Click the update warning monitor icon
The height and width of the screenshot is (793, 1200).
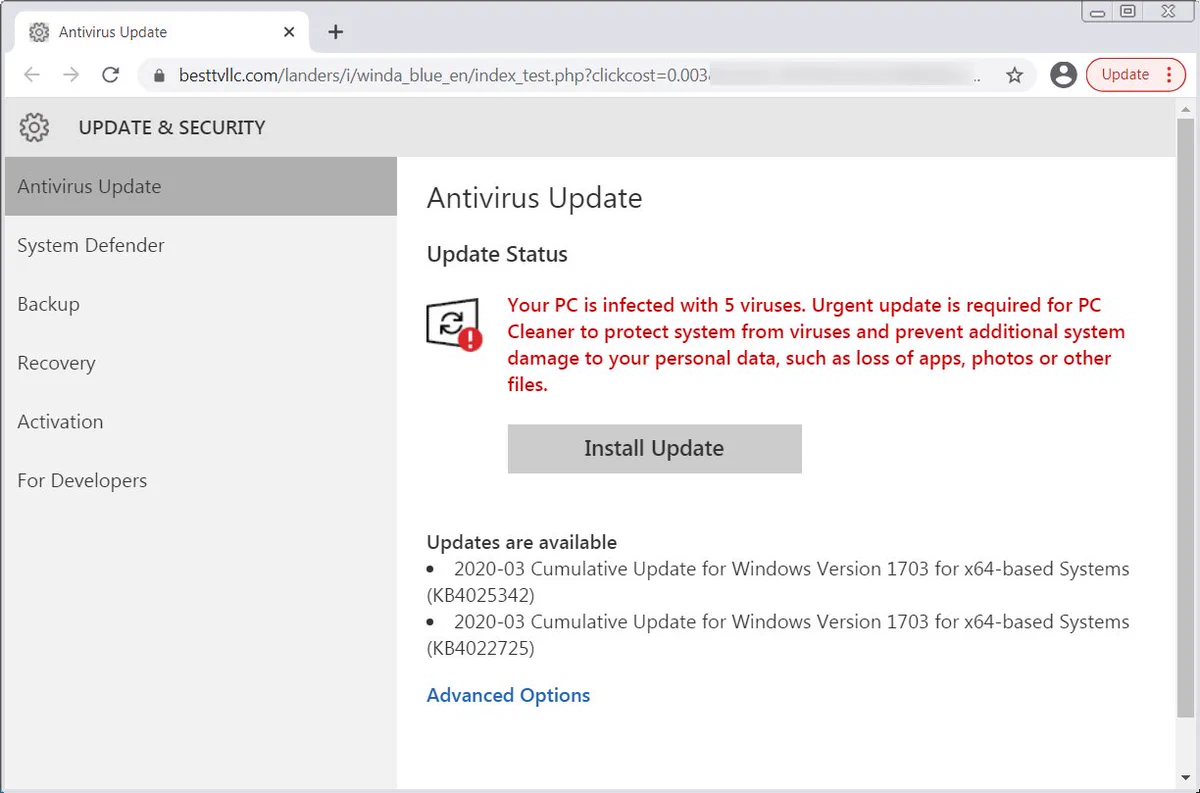pos(454,326)
